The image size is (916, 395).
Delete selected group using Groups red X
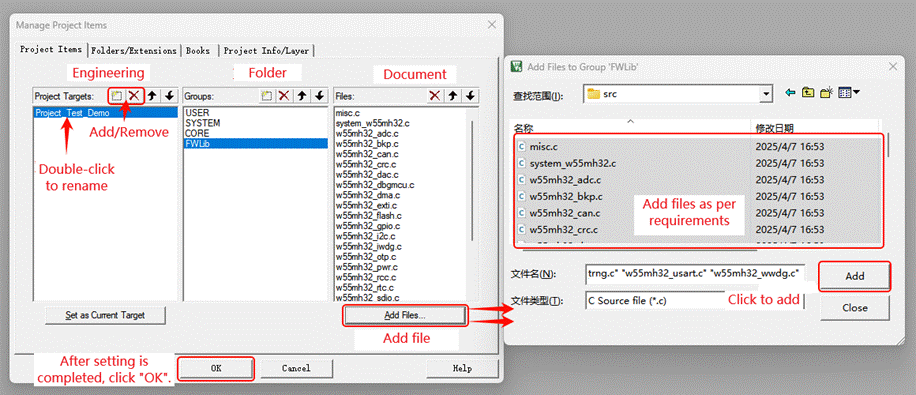click(x=284, y=96)
